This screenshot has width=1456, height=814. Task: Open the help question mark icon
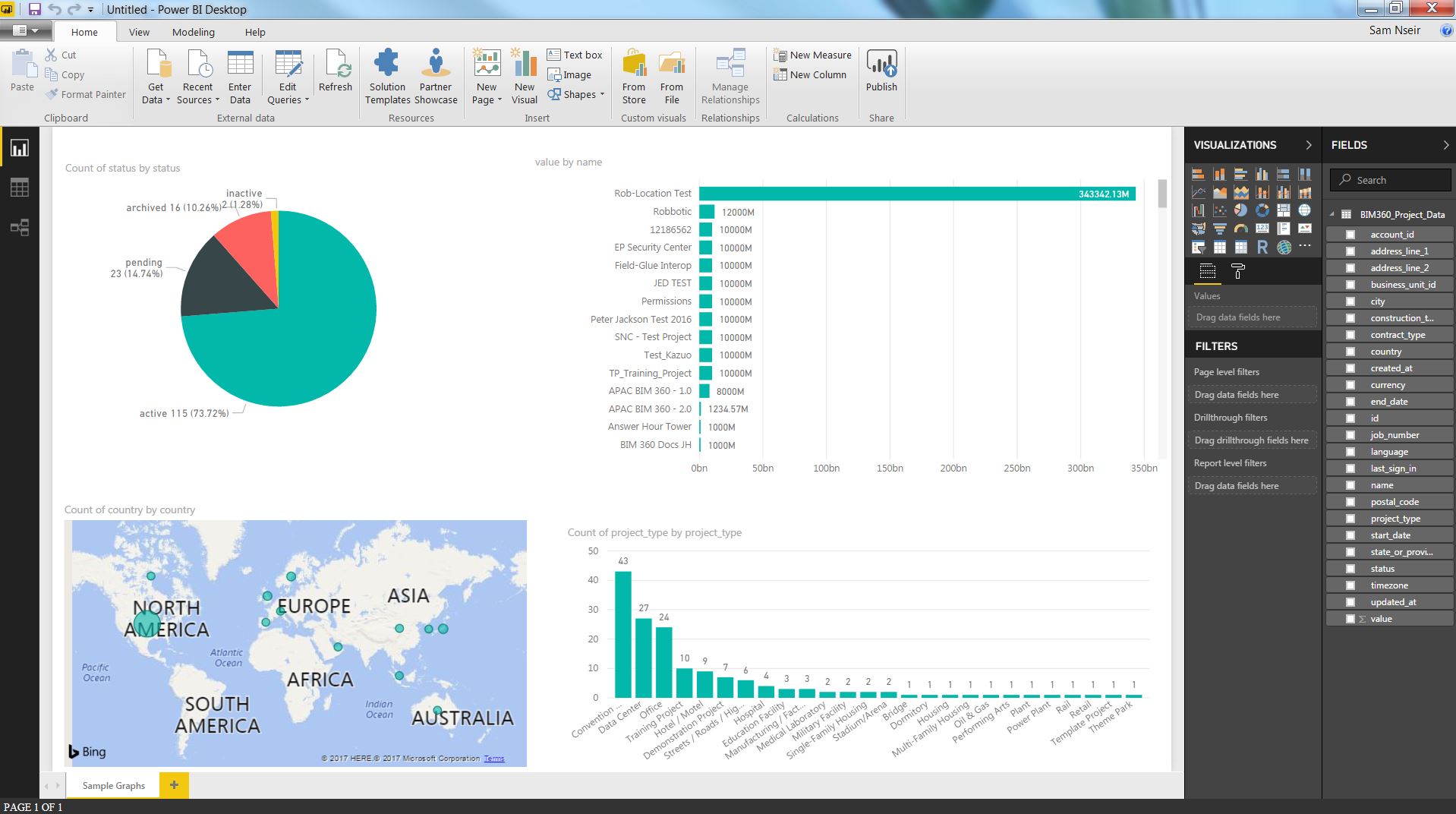pos(1445,30)
